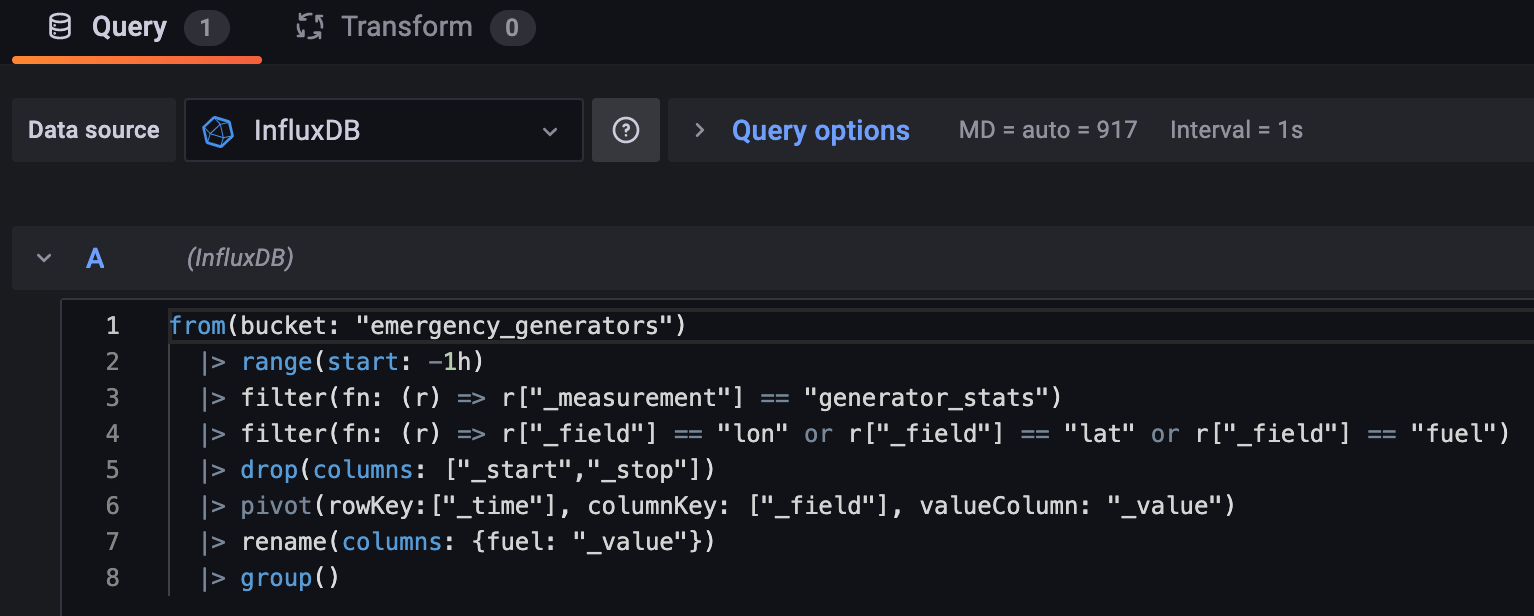Image resolution: width=1534 pixels, height=616 pixels.
Task: Click the arrow beside Query options
Action: coord(698,130)
